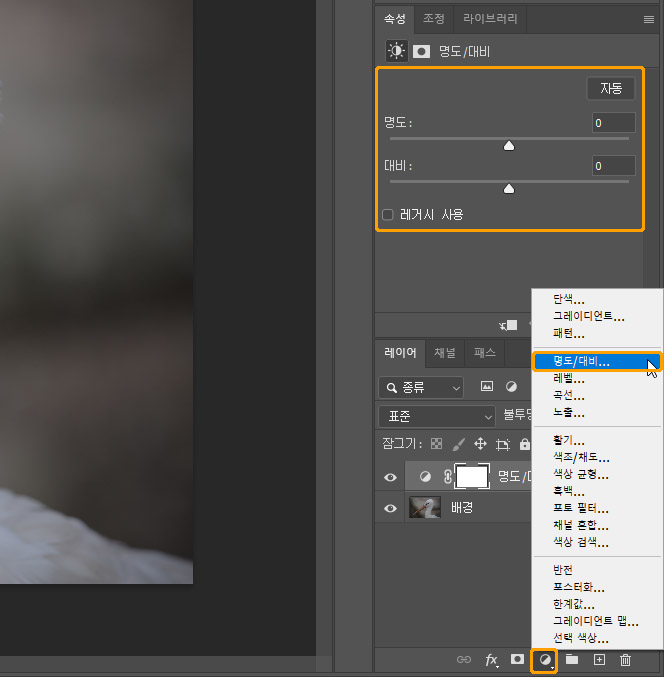
Task: Click the layer mask icon in Properties
Action: 421,52
